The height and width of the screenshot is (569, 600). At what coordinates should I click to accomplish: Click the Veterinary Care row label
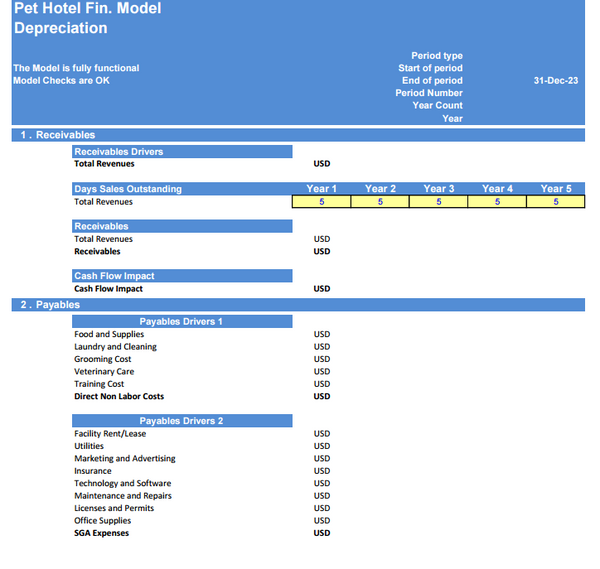pos(104,372)
